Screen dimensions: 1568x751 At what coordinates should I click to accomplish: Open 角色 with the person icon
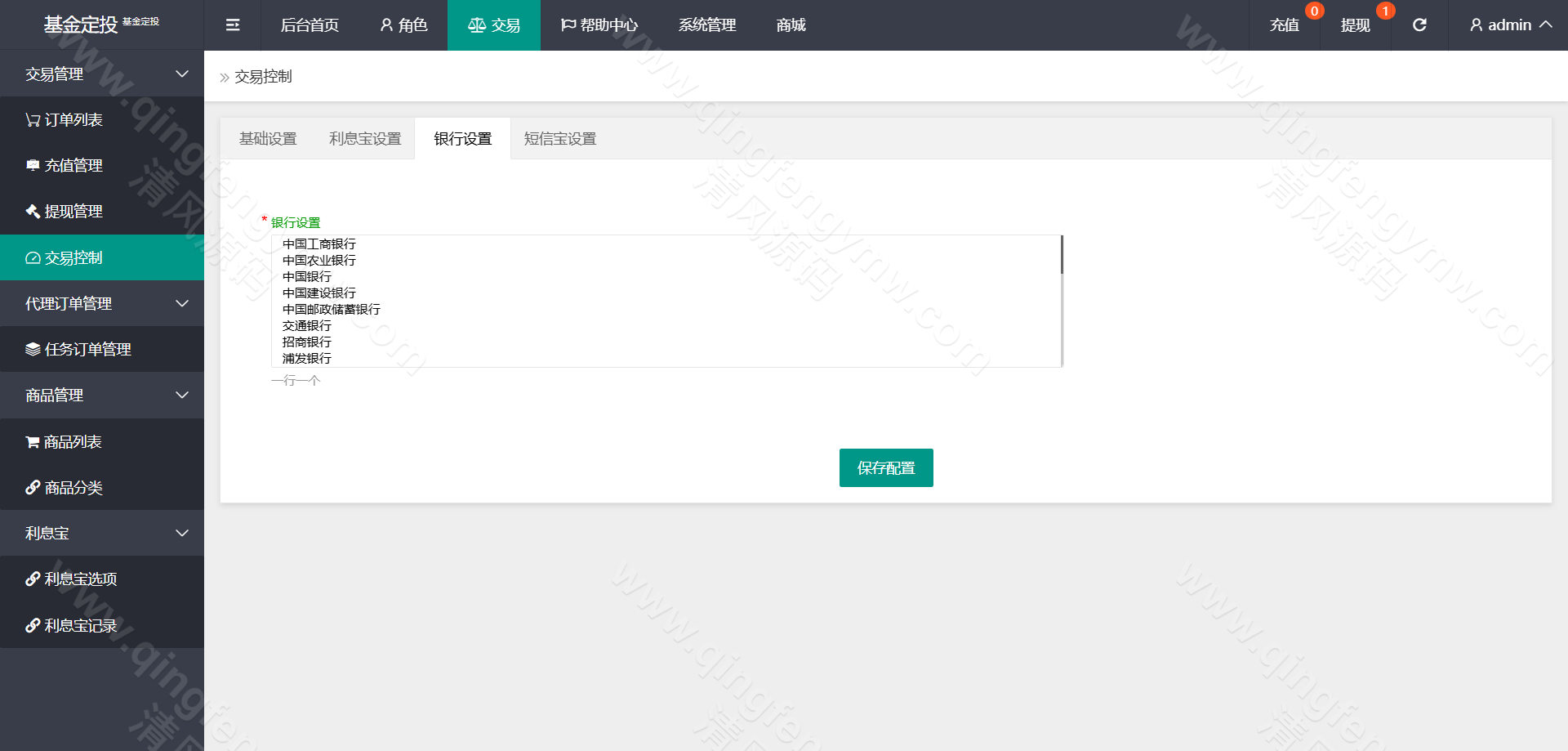tap(403, 25)
